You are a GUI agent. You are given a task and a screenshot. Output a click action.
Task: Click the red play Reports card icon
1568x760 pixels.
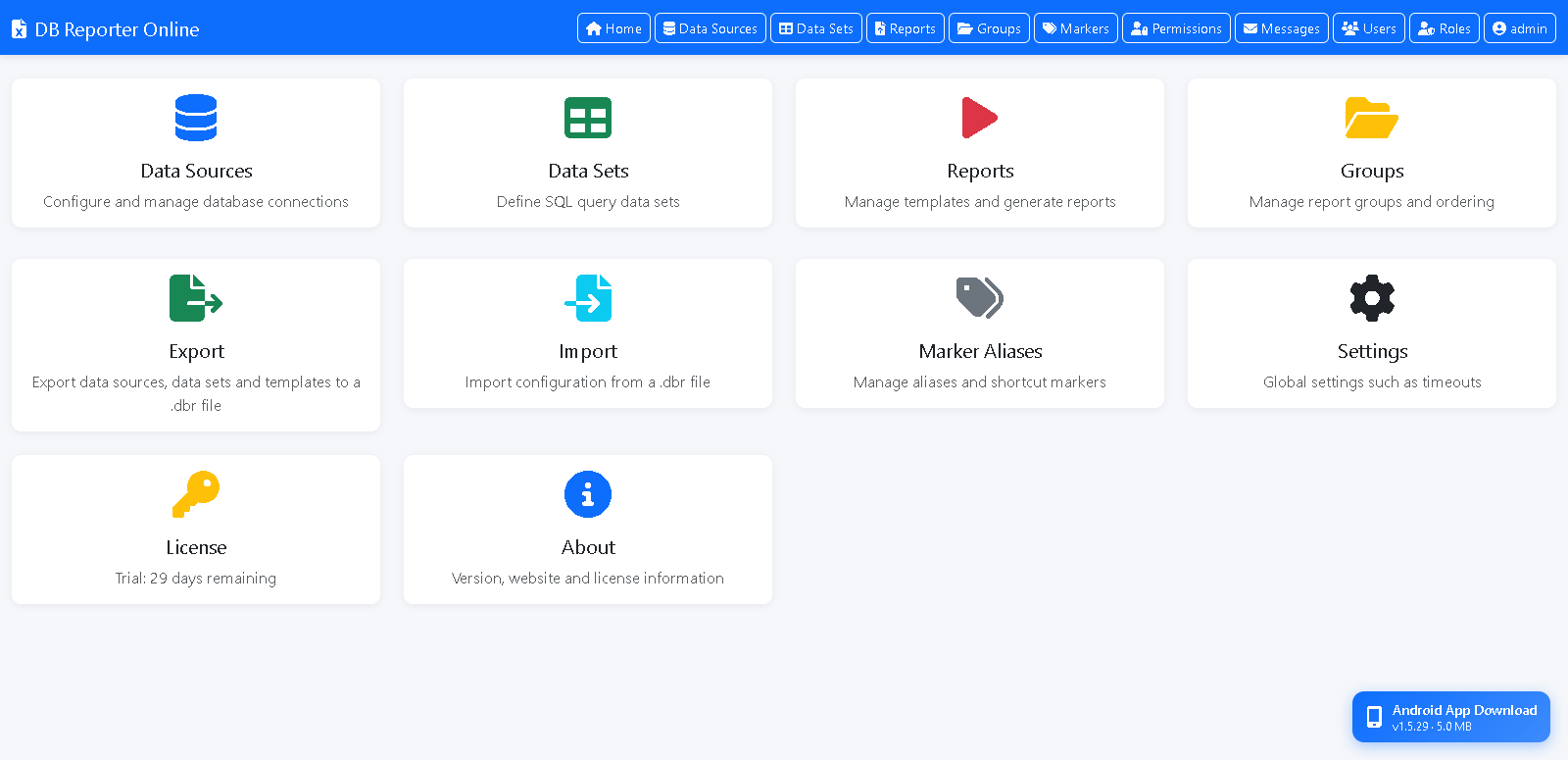click(x=980, y=118)
